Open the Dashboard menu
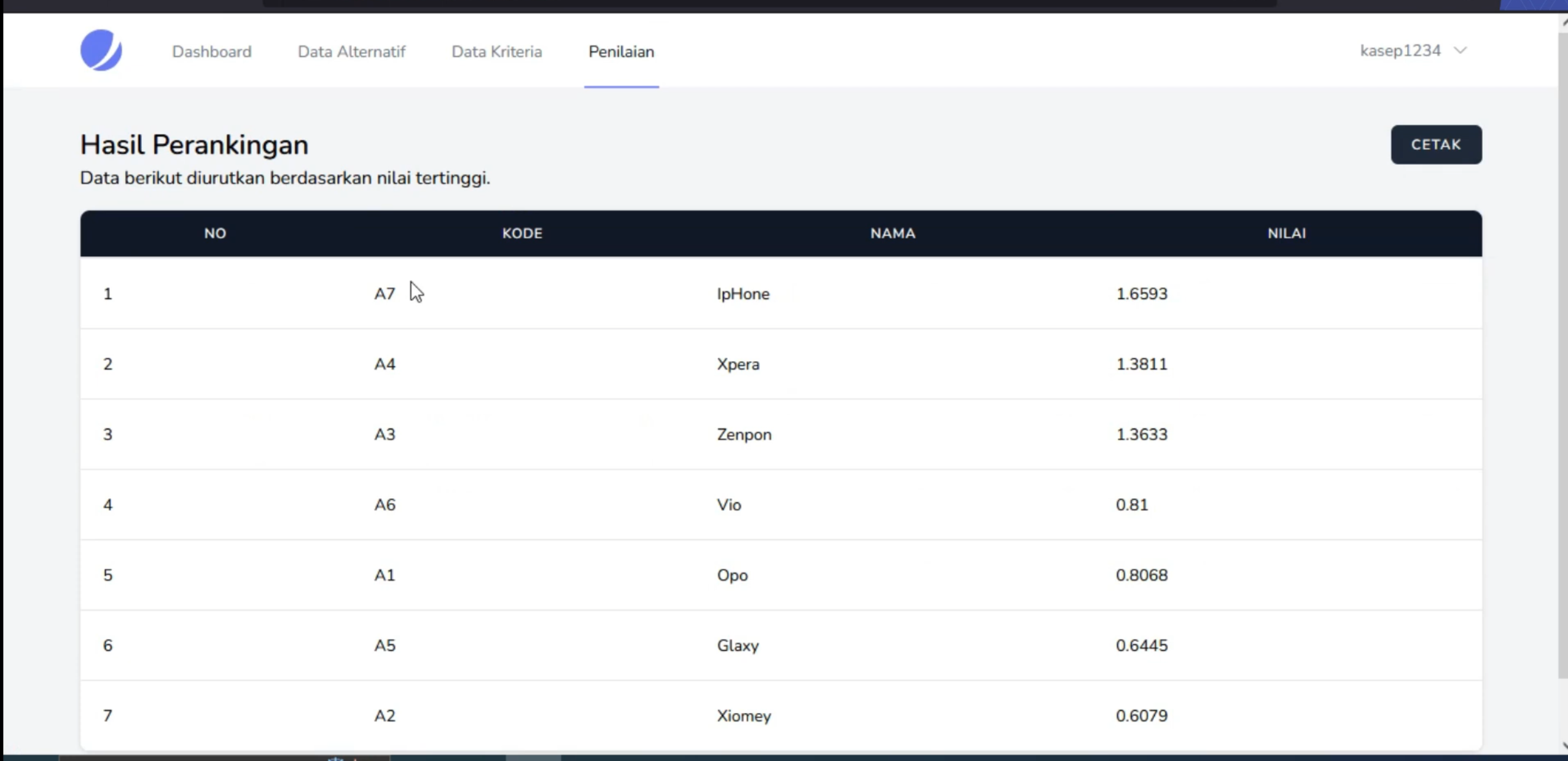The width and height of the screenshot is (1568, 761). [x=212, y=52]
